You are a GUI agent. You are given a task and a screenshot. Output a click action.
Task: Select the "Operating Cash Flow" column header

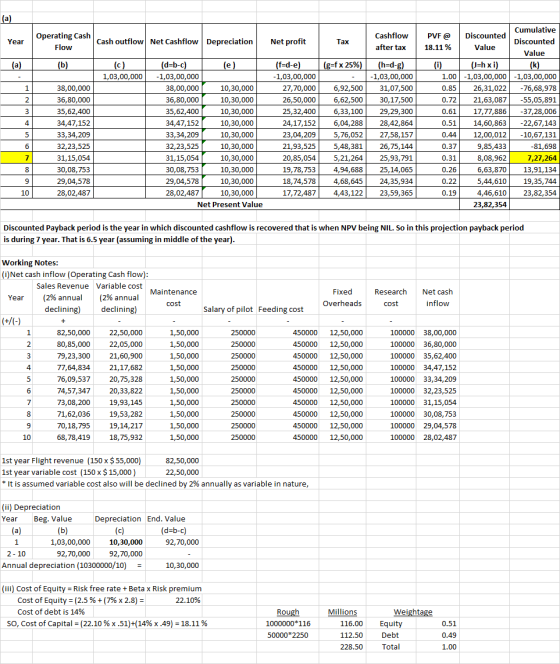click(x=63, y=42)
